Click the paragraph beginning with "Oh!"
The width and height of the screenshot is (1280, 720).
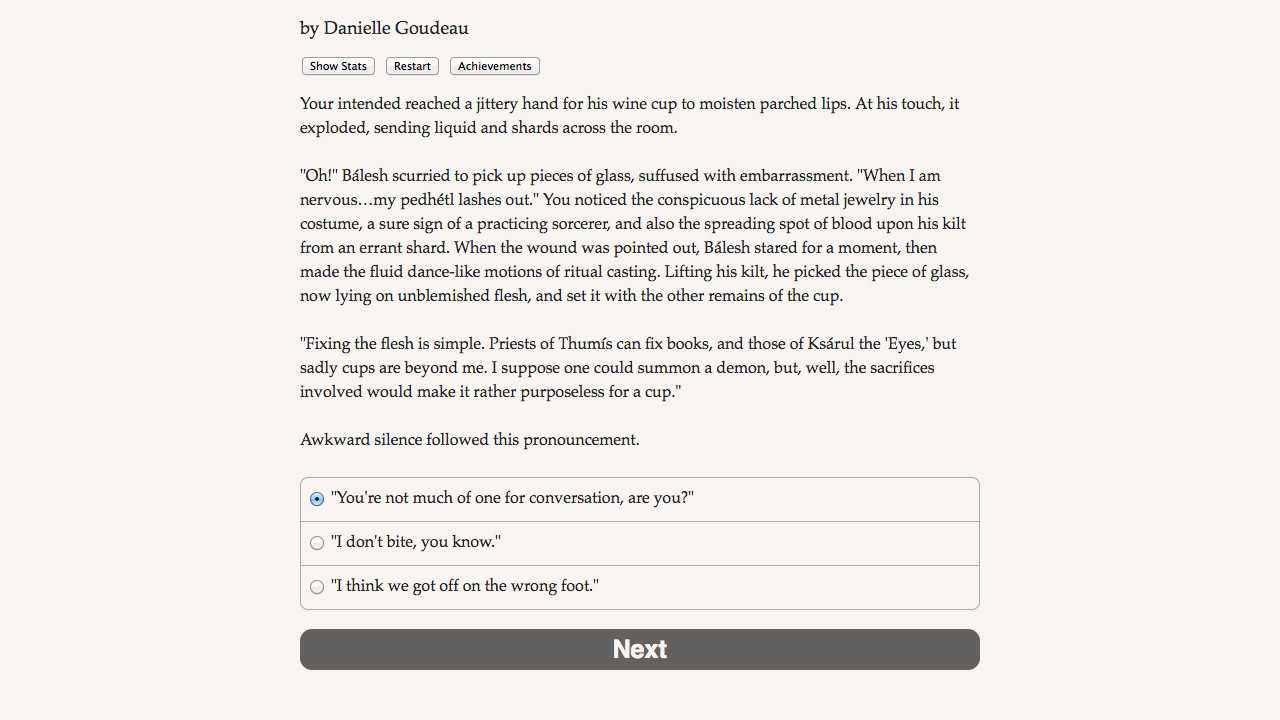[x=634, y=236]
